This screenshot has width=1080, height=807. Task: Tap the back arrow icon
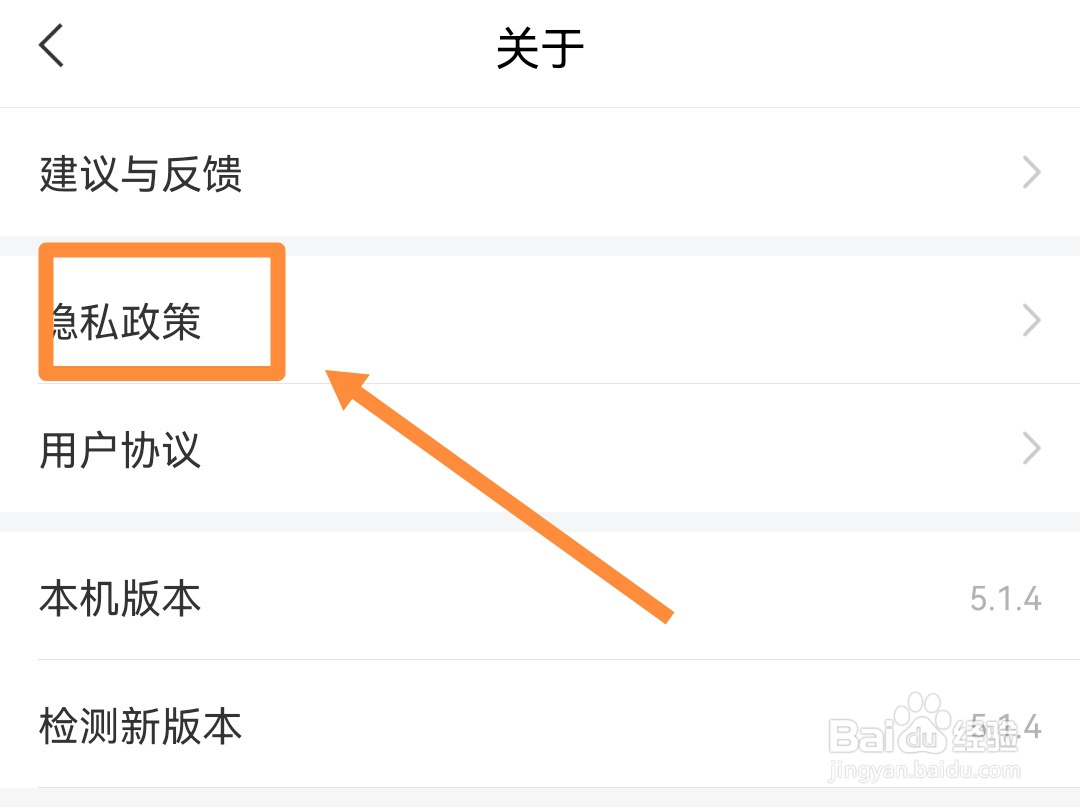(52, 46)
